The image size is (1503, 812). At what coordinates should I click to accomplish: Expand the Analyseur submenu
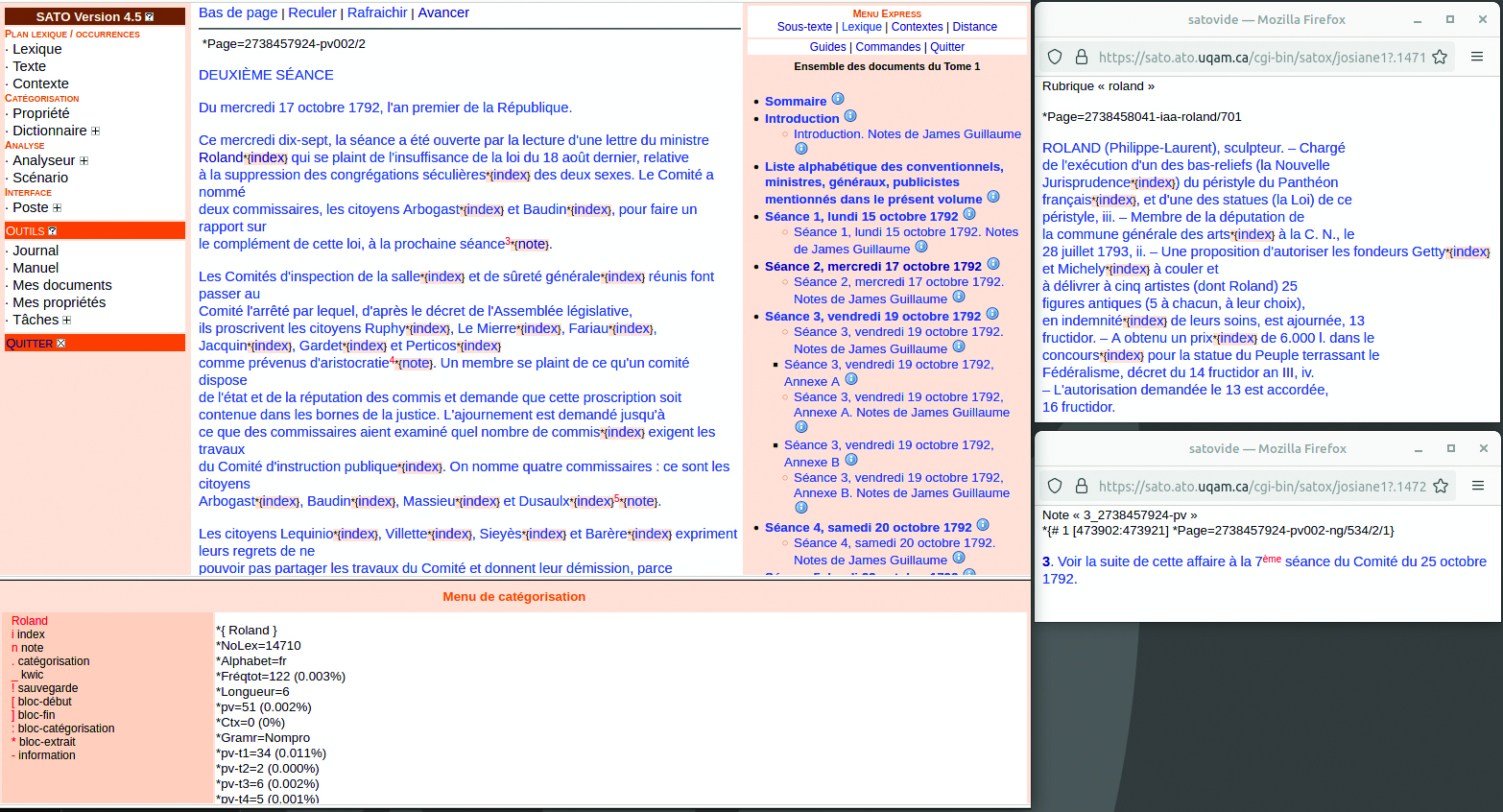[x=83, y=161]
